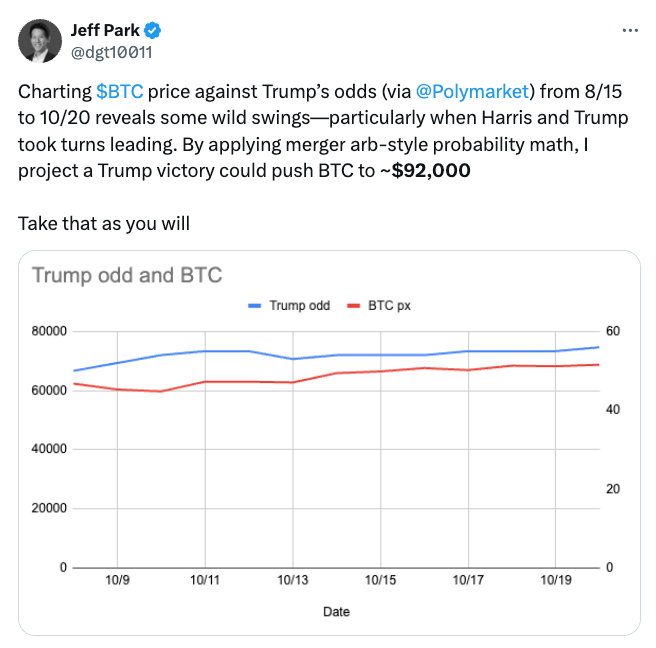Click the blue Trump odd legend line

point(256,306)
